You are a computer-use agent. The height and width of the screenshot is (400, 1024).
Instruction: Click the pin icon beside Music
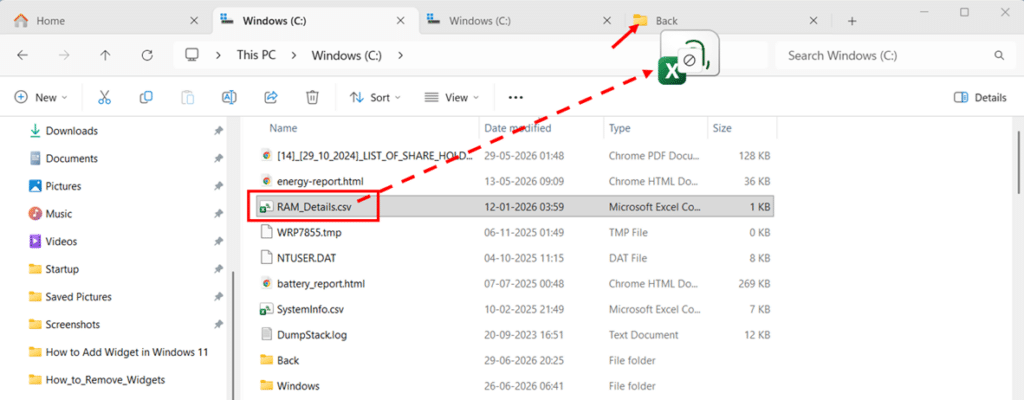[x=218, y=214]
